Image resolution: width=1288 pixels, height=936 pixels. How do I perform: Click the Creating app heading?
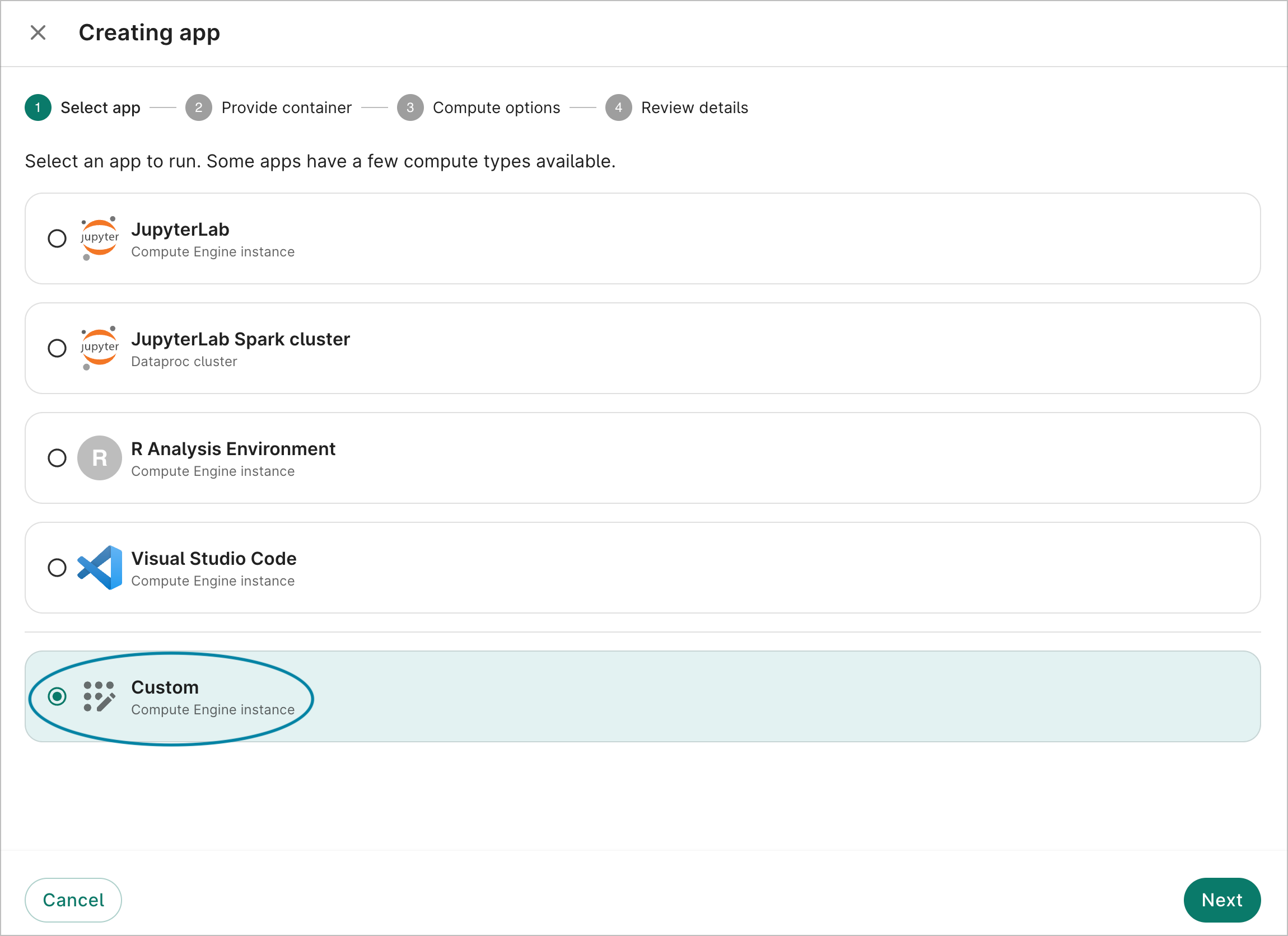150,33
